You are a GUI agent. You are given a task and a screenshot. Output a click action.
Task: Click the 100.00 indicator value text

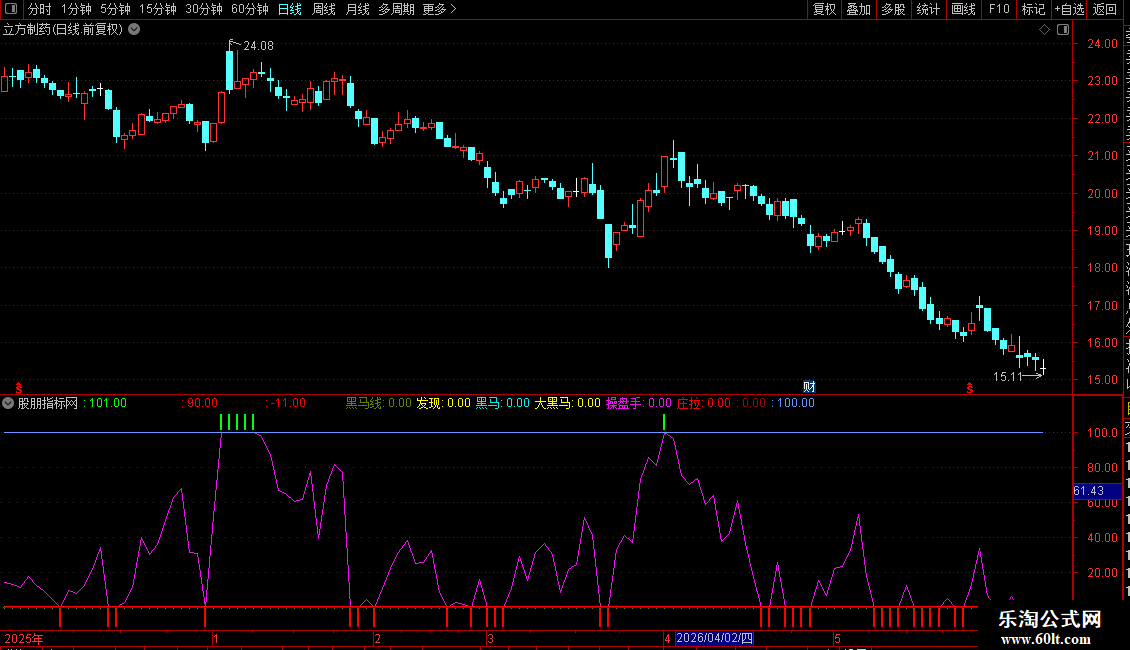click(x=796, y=403)
